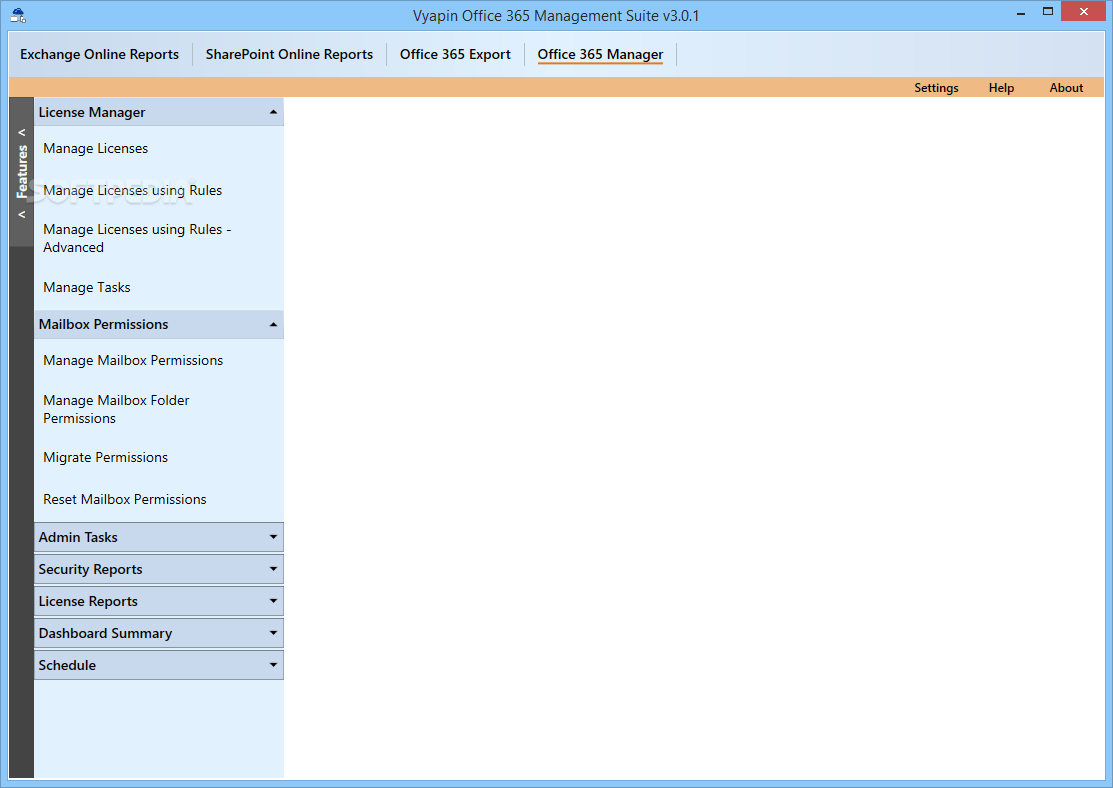
Task: Collapse the Mailbox Permissions section arrow
Action: pos(273,324)
